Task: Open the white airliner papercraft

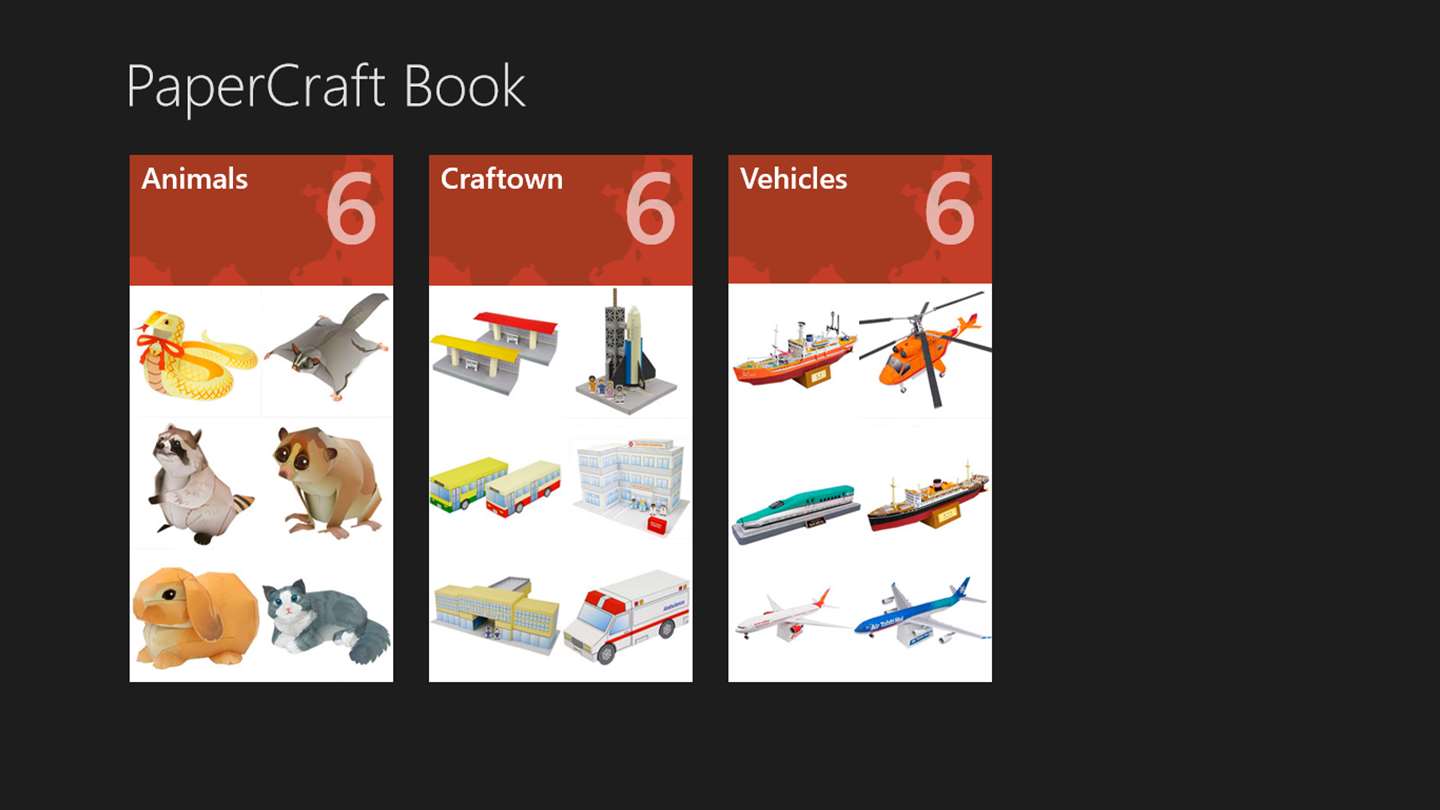Action: [x=794, y=616]
